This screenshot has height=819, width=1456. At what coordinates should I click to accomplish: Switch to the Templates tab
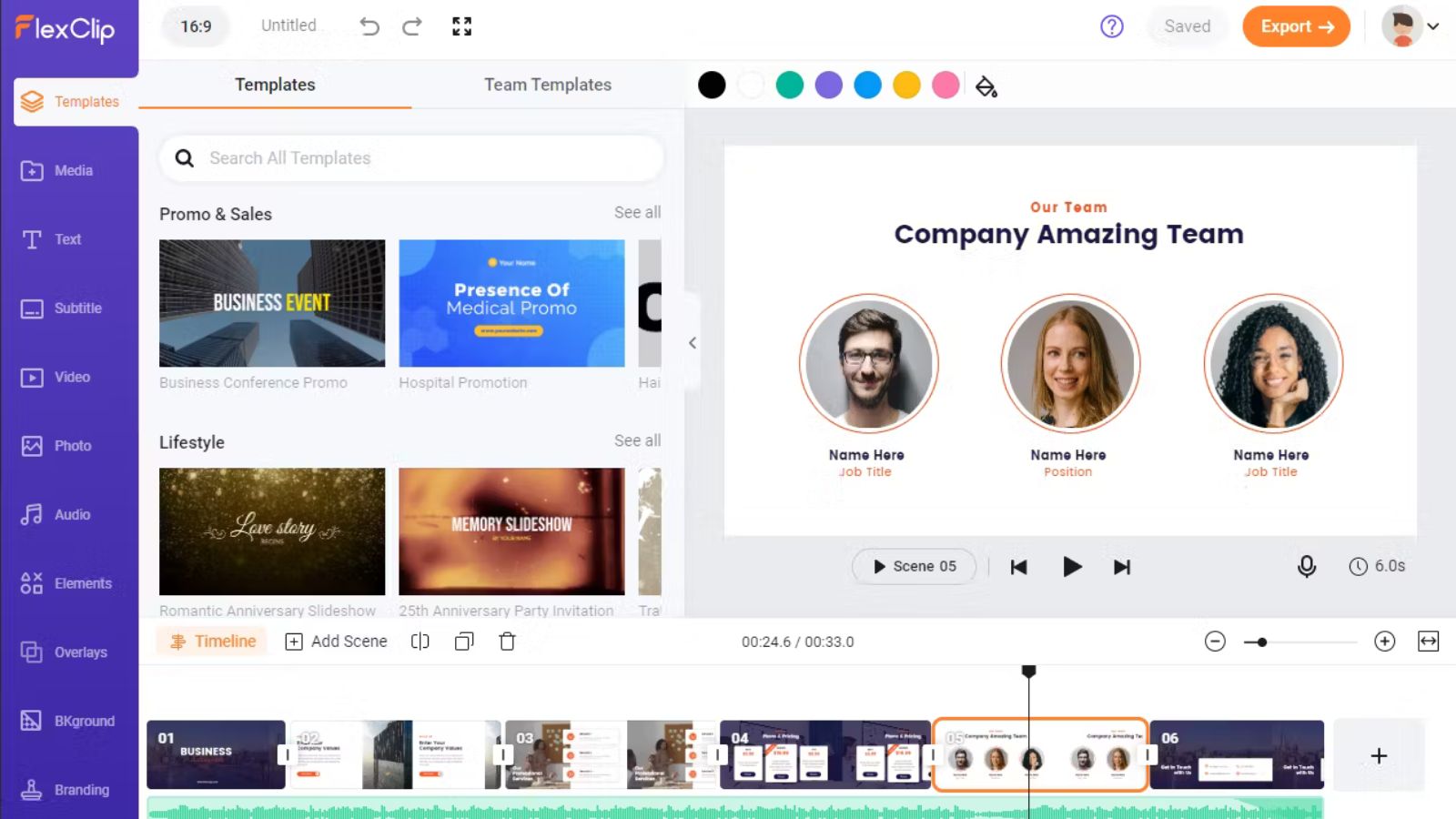pyautogui.click(x=275, y=85)
